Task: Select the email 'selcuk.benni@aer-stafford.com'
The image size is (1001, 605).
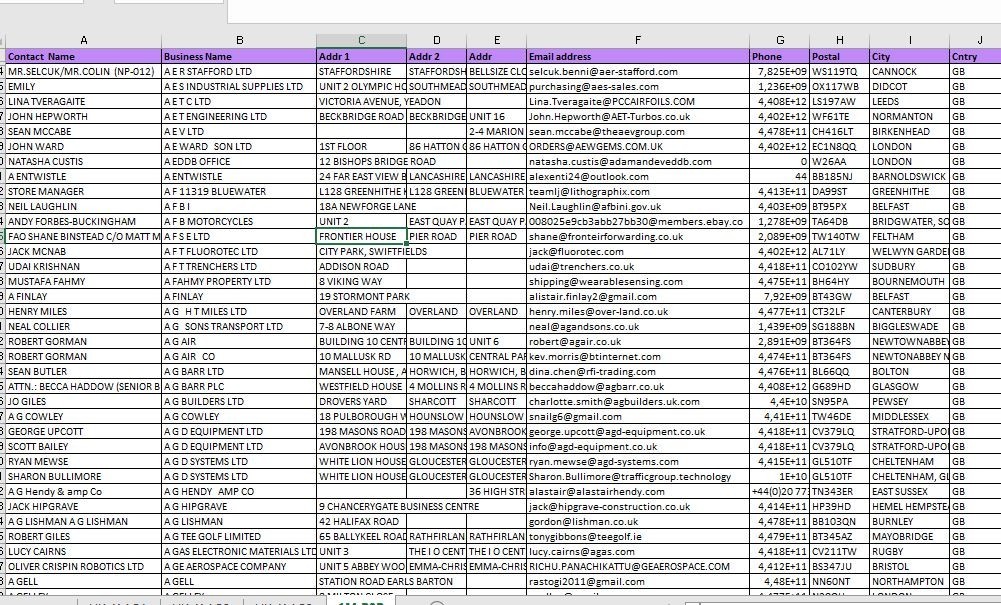Action: 638,71
